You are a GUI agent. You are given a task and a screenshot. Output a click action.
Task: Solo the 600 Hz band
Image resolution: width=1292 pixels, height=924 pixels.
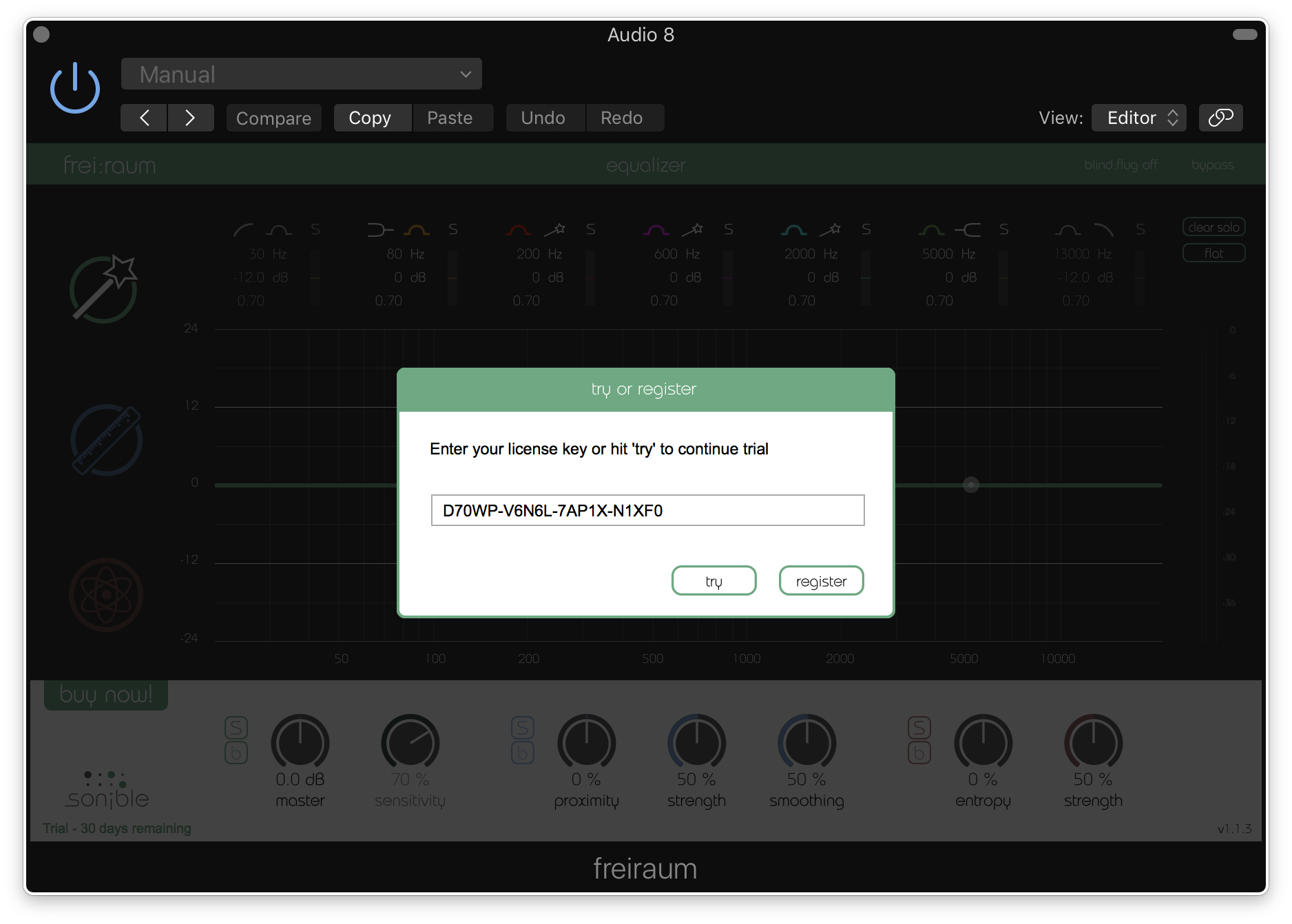click(x=729, y=229)
